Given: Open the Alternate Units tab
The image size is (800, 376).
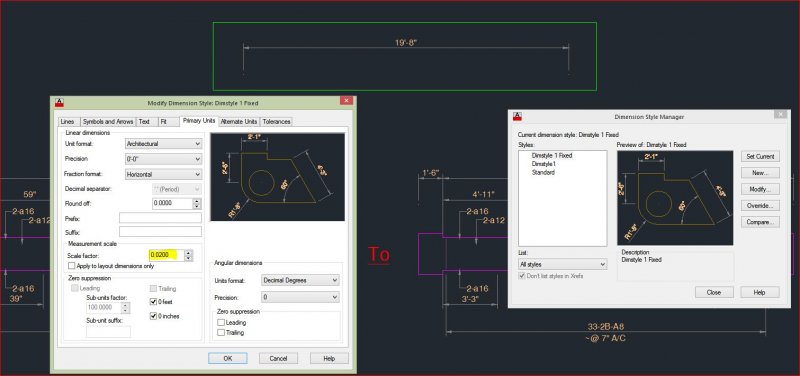Looking at the screenshot, I should [239, 121].
